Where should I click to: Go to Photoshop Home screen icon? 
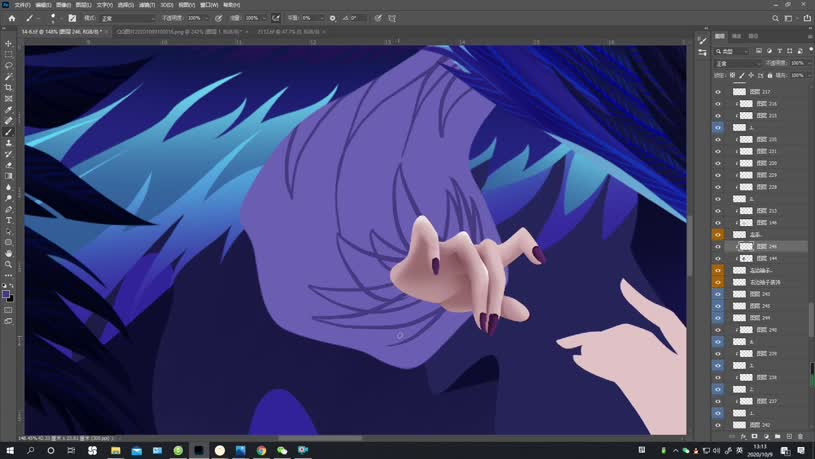coord(11,18)
